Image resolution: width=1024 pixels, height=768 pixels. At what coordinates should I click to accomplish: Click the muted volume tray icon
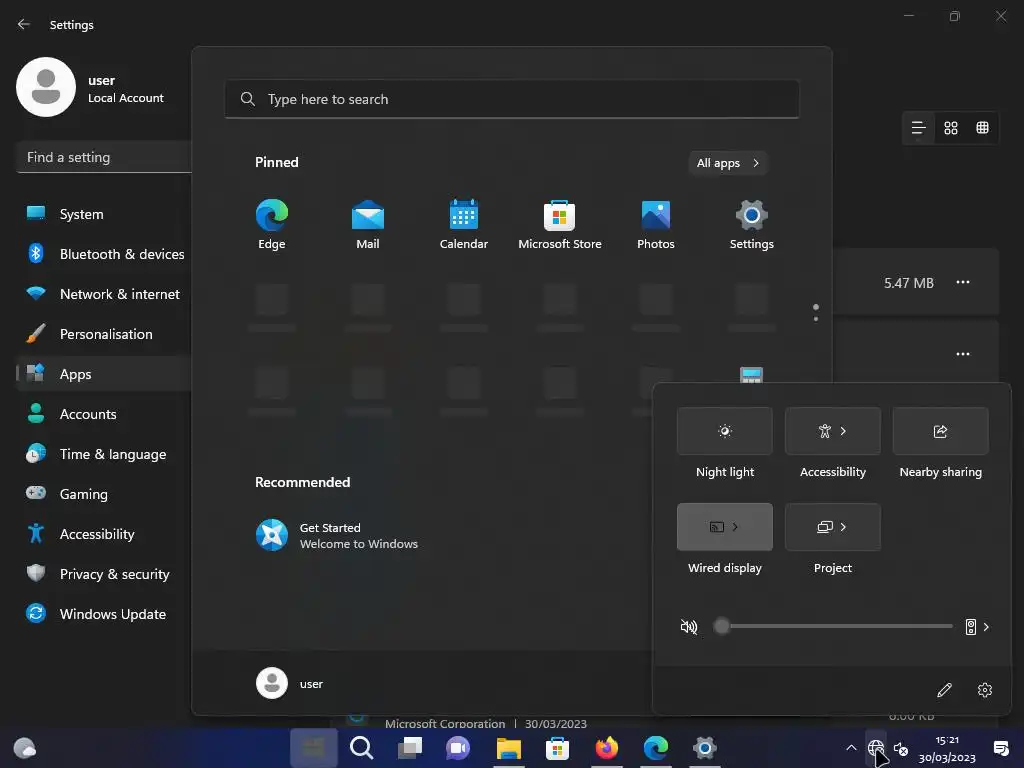[x=901, y=748]
